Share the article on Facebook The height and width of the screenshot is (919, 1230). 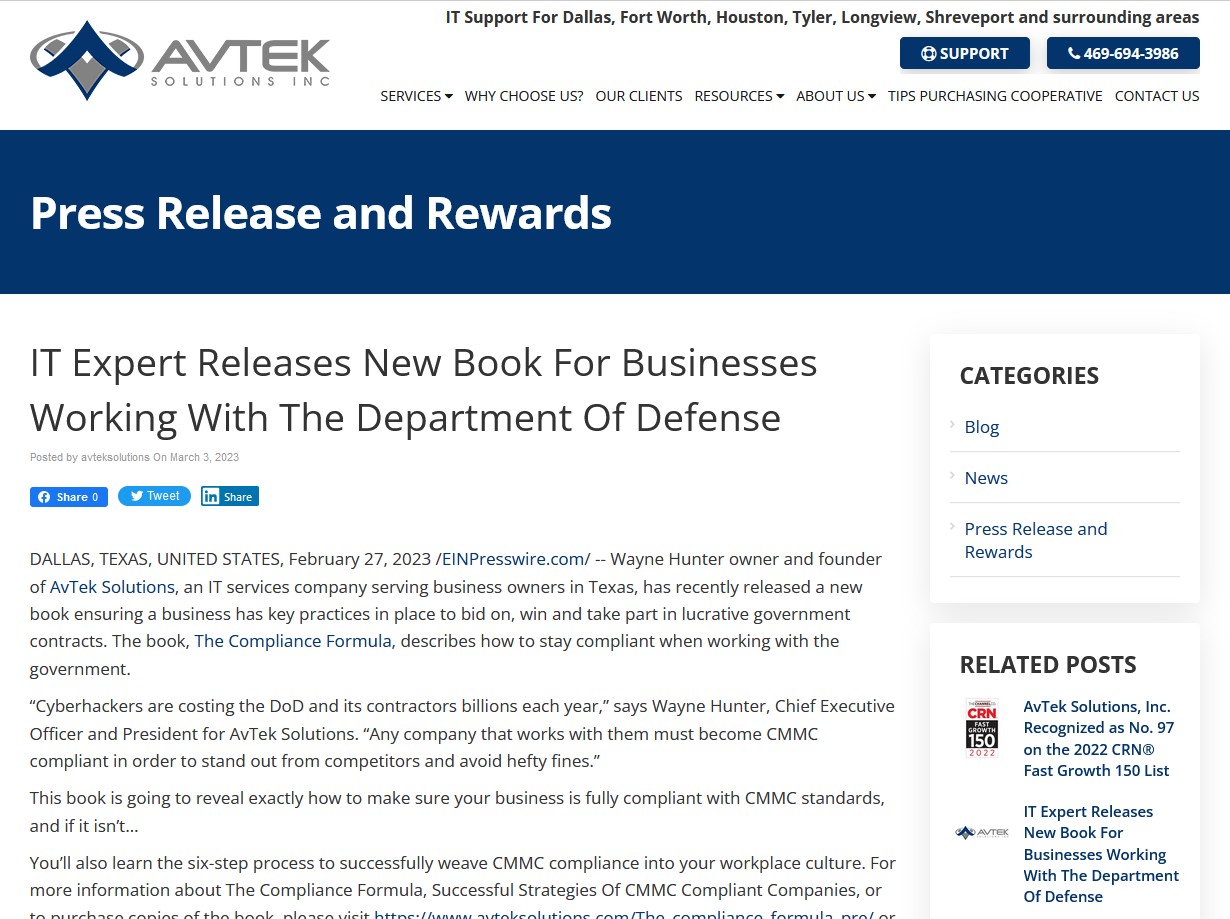pyautogui.click(x=69, y=497)
